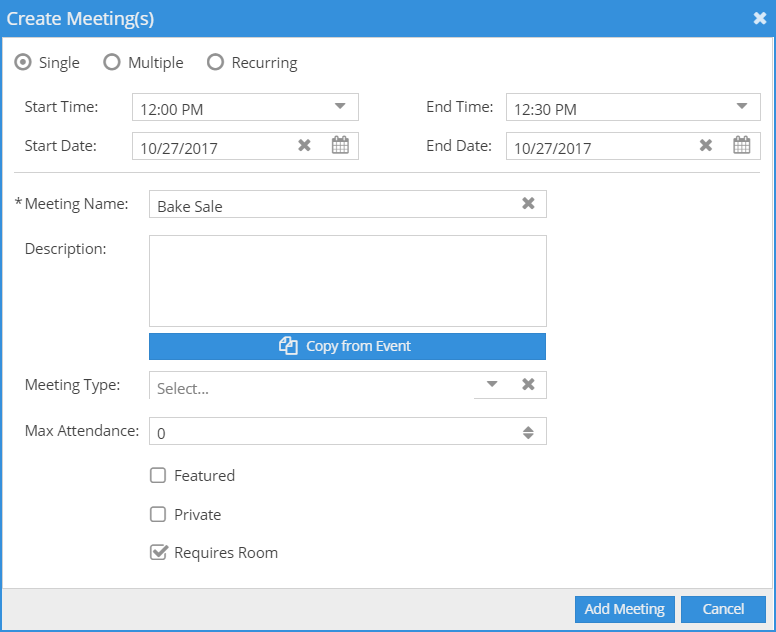Viewport: 776px width, 632px height.
Task: Click the Add Meeting button
Action: point(625,609)
